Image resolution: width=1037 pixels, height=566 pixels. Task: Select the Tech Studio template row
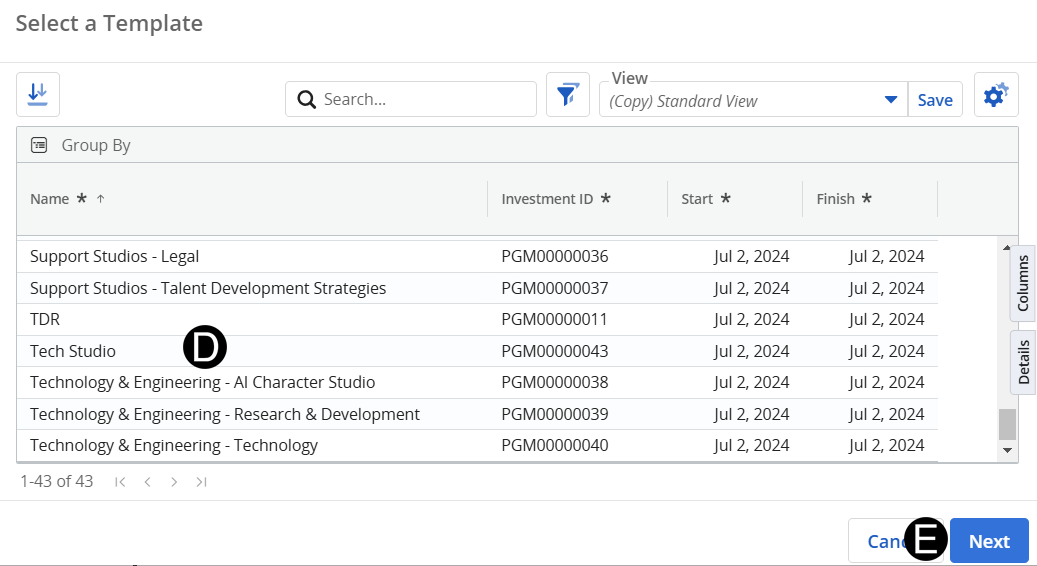[x=73, y=351]
